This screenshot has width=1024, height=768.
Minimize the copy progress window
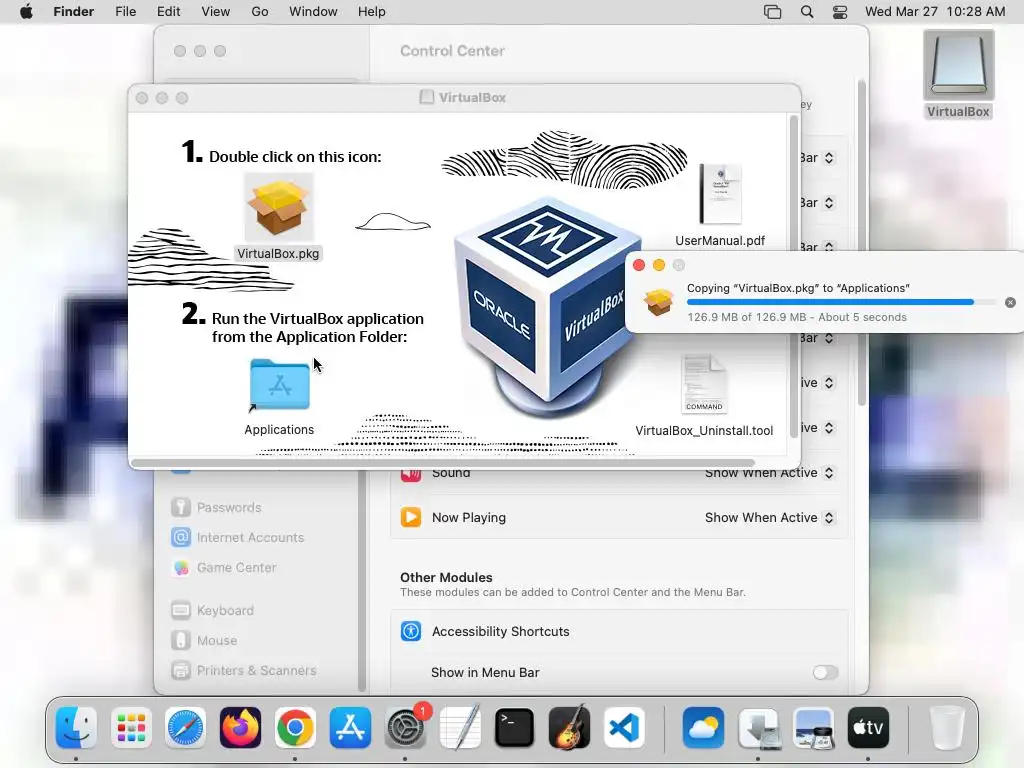pos(659,265)
